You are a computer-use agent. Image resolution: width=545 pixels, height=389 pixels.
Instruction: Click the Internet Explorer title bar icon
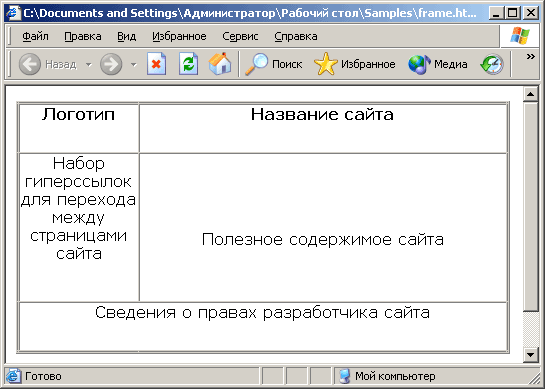[x=13, y=13]
